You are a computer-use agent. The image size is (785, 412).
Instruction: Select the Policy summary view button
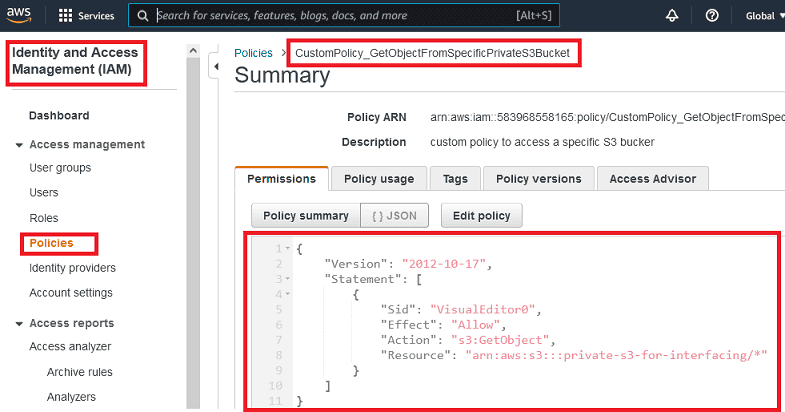[x=305, y=215]
